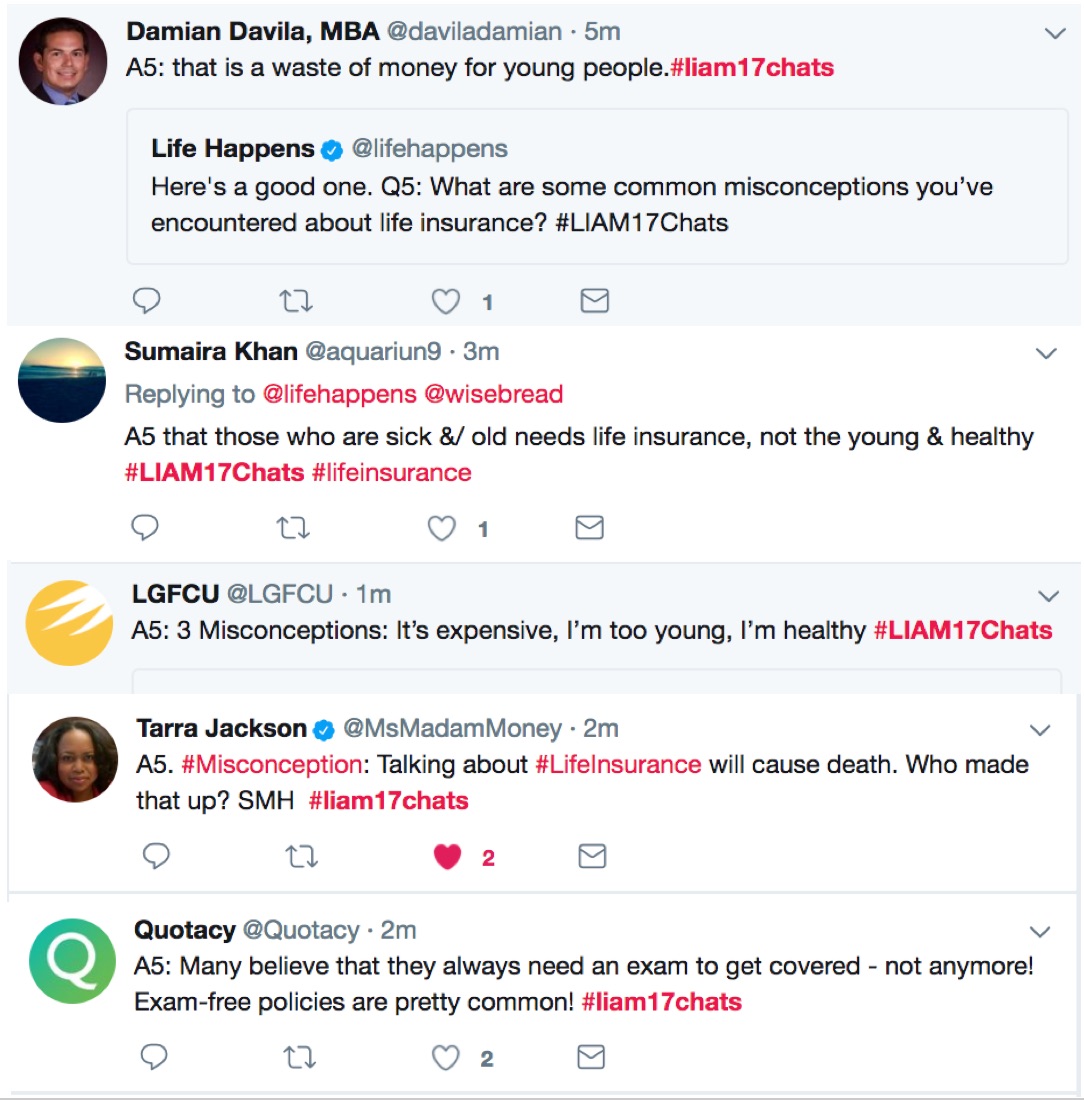Retweet Damian Davila's tweet
The width and height of the screenshot is (1084, 1100).
point(295,300)
